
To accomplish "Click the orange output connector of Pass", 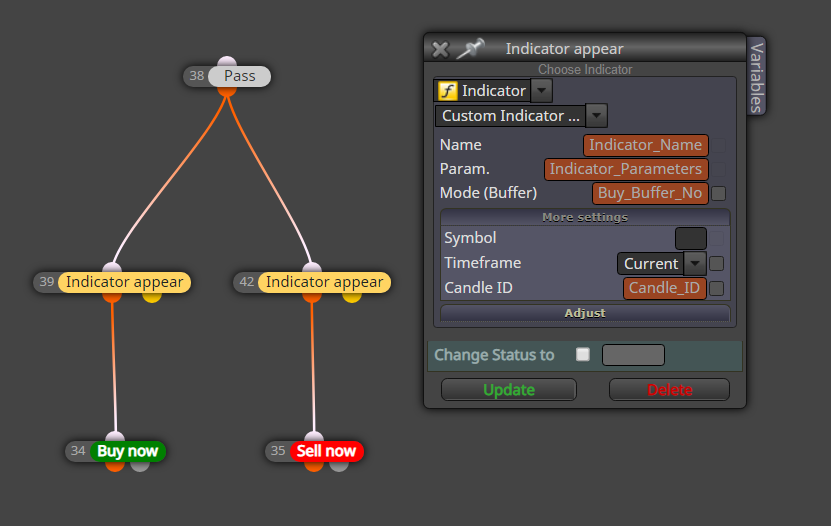I will 227,92.
